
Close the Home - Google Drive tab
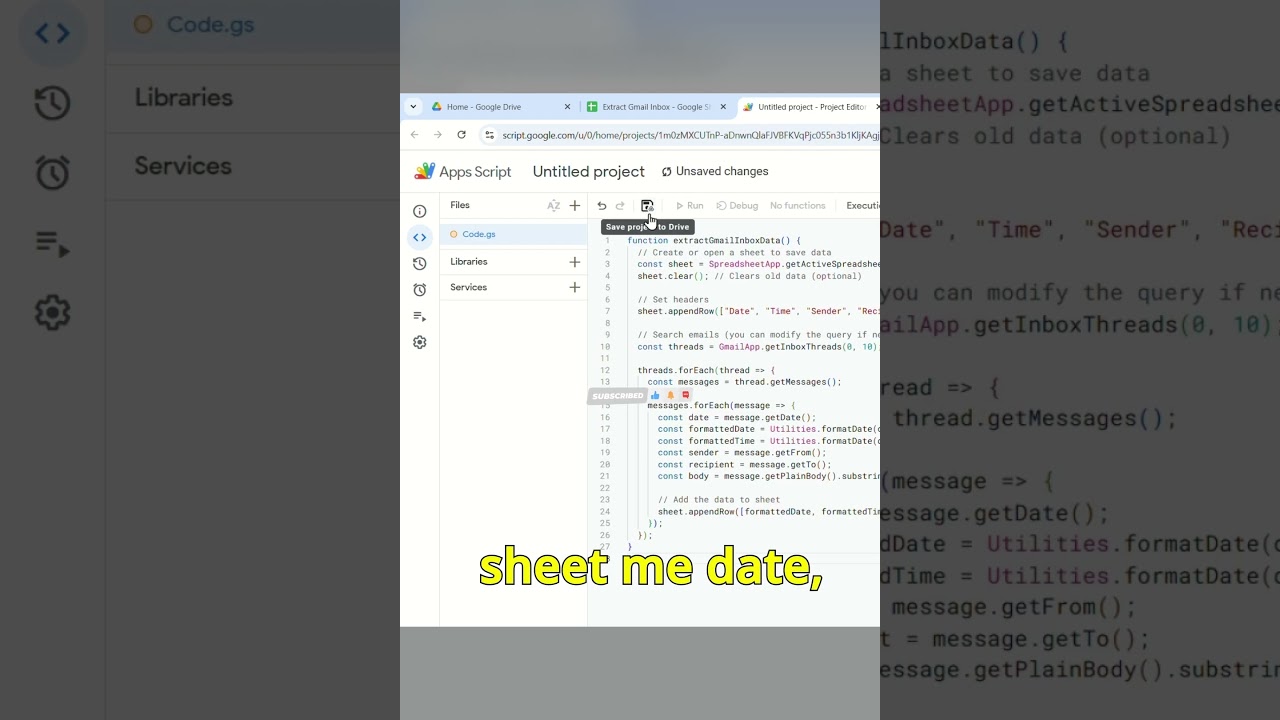567,107
